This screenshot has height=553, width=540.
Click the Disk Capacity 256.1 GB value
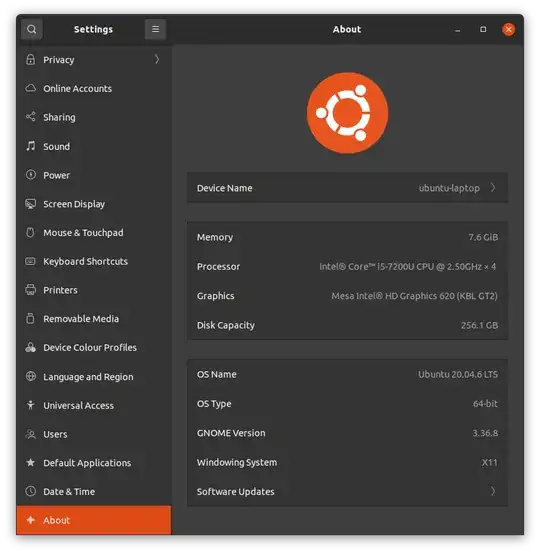(479, 325)
